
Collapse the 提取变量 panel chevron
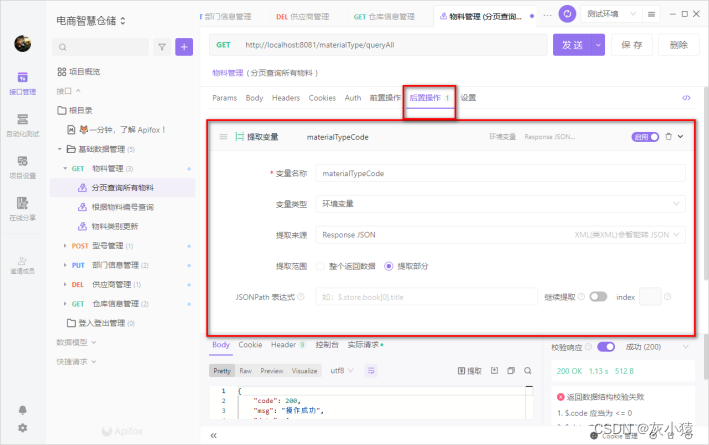pyautogui.click(x=681, y=137)
